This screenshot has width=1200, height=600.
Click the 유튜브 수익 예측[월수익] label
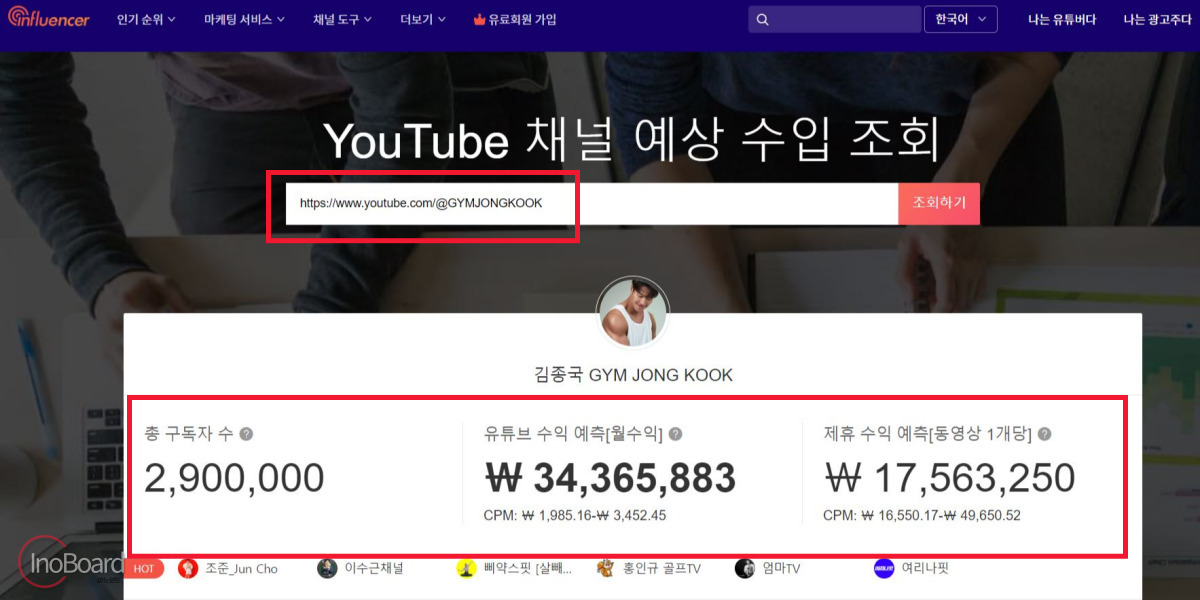point(573,434)
